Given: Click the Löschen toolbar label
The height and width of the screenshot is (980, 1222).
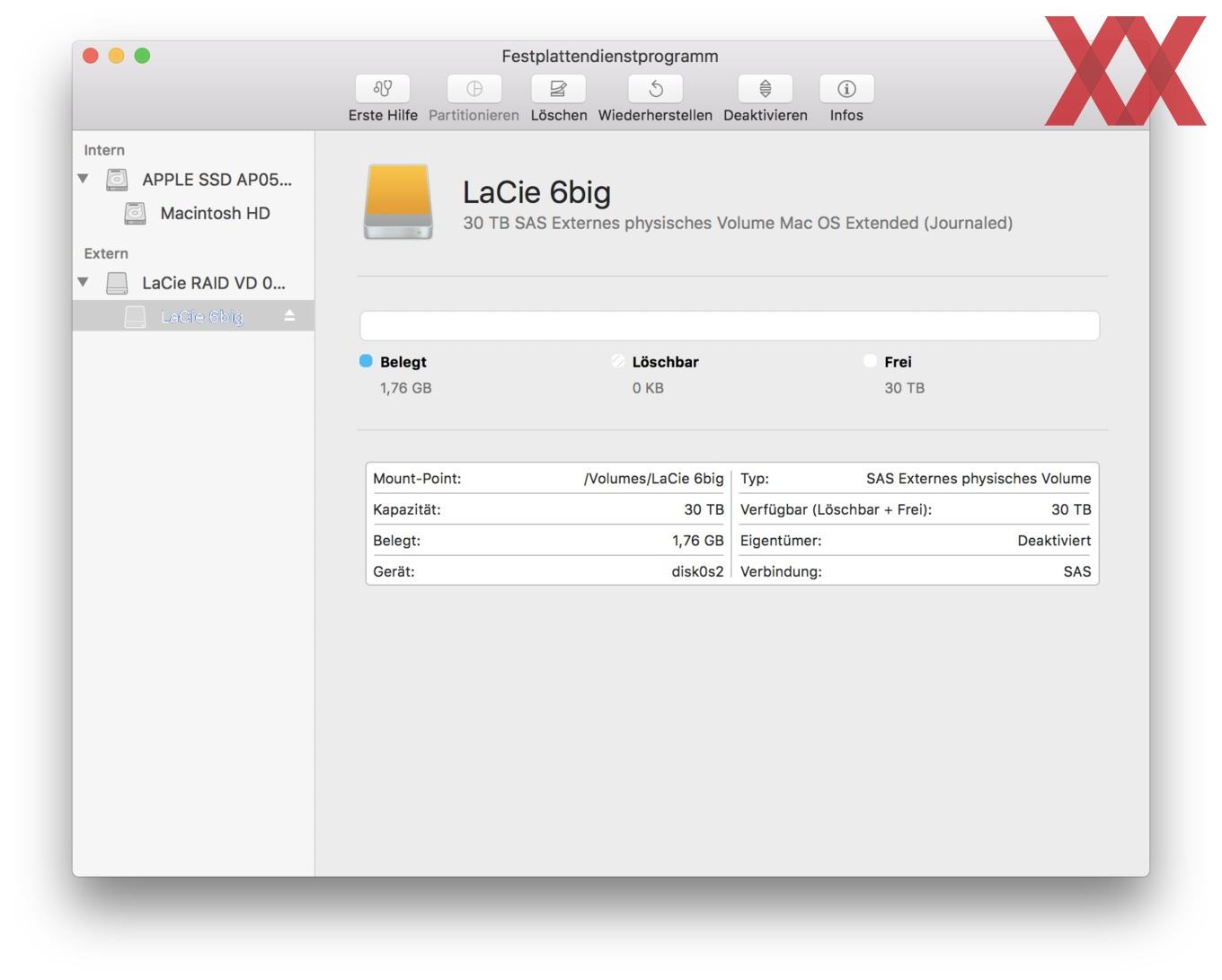Looking at the screenshot, I should coord(559,115).
